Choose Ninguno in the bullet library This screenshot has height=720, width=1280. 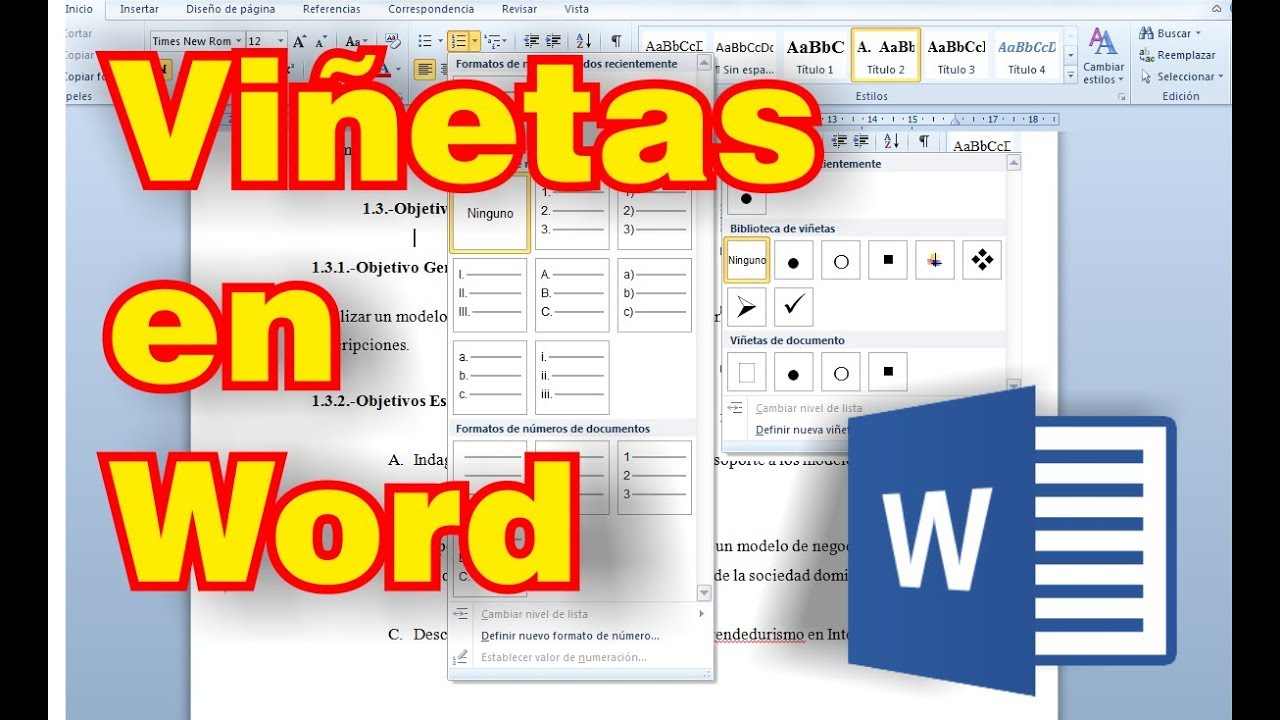747,260
